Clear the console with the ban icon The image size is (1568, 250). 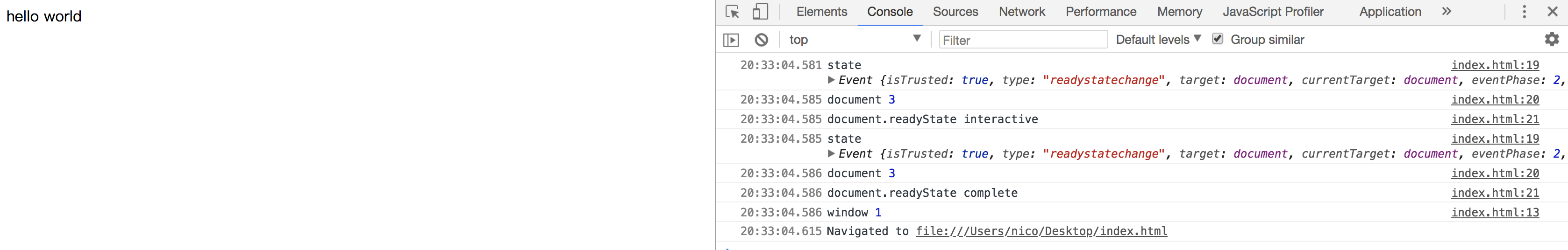761,40
